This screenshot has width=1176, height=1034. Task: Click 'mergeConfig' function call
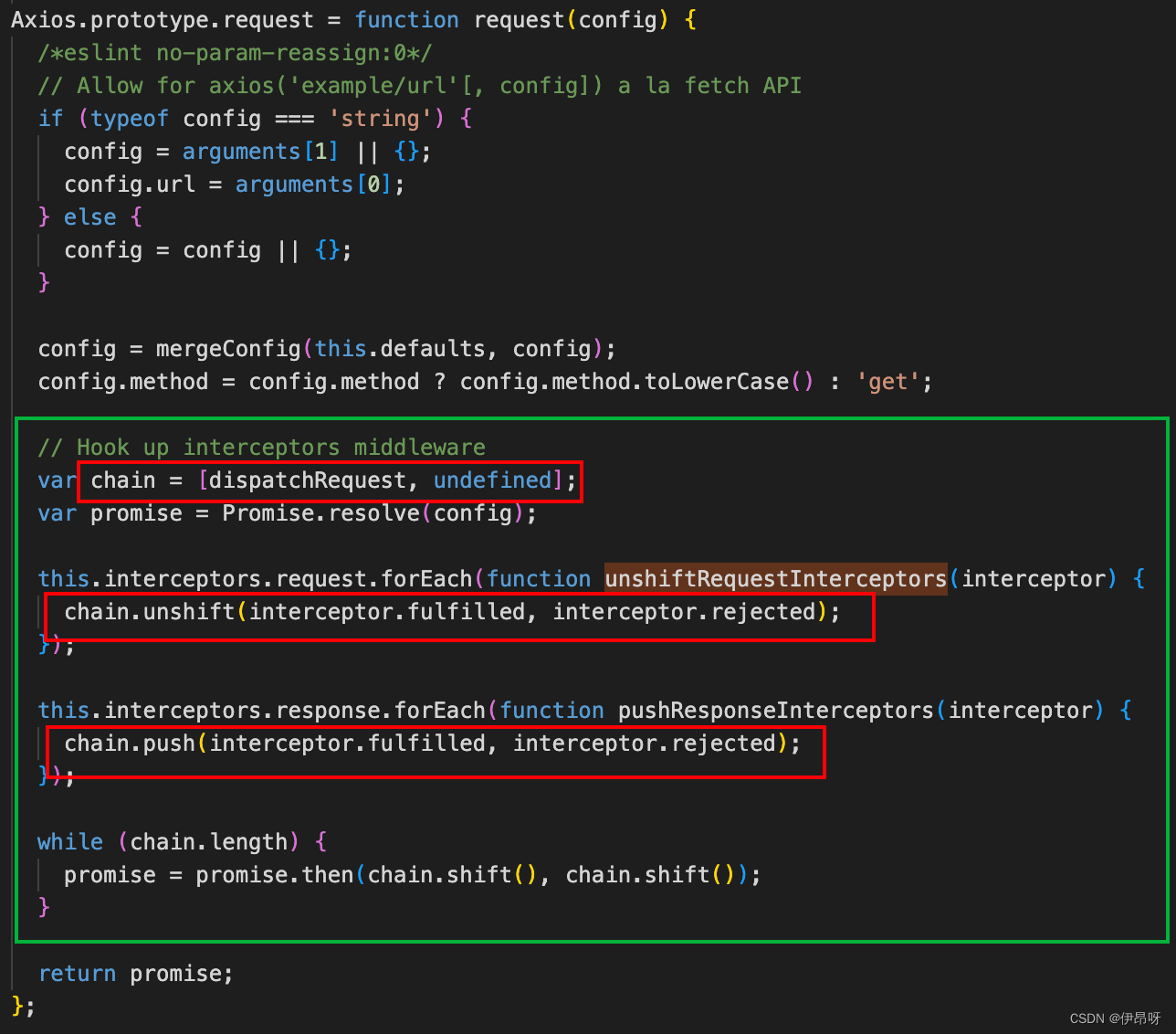point(228,349)
